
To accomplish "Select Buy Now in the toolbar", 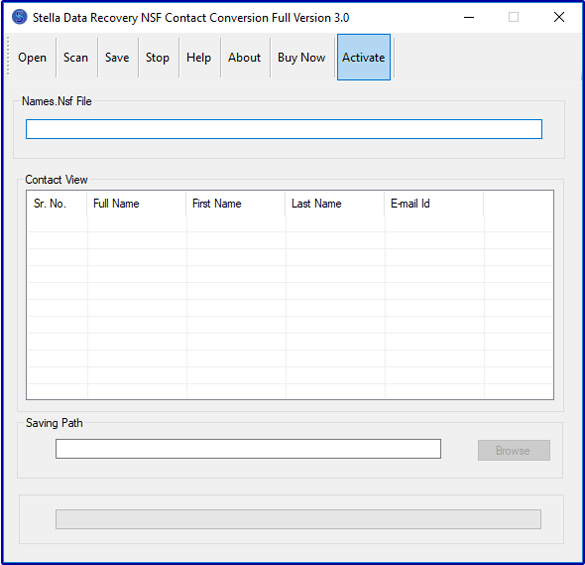I will coord(301,57).
